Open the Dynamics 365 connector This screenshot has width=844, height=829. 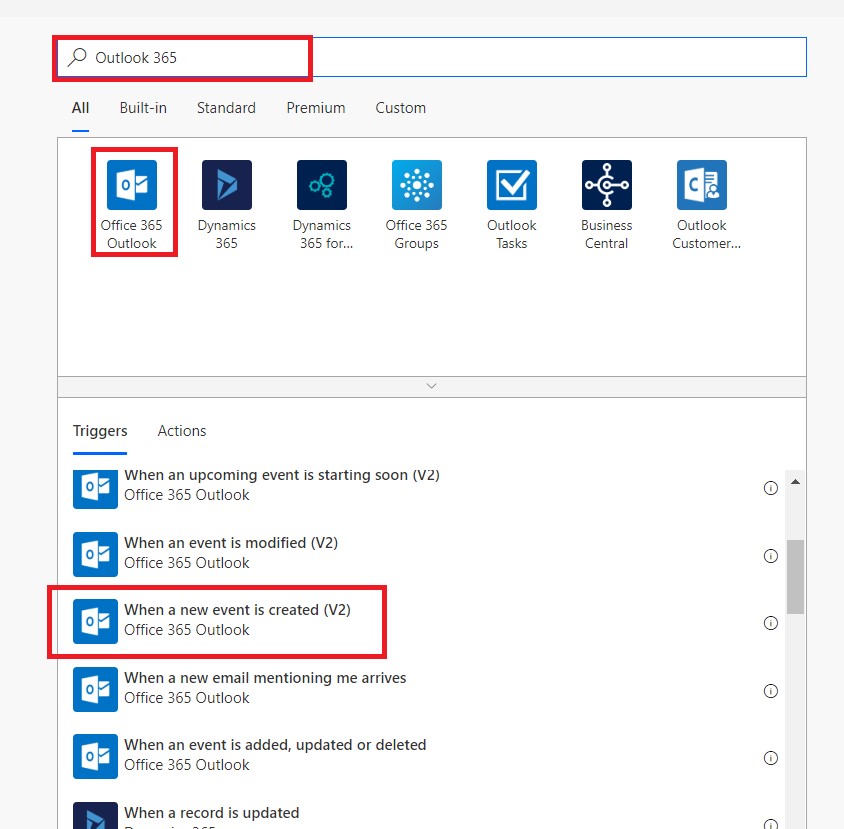click(227, 186)
